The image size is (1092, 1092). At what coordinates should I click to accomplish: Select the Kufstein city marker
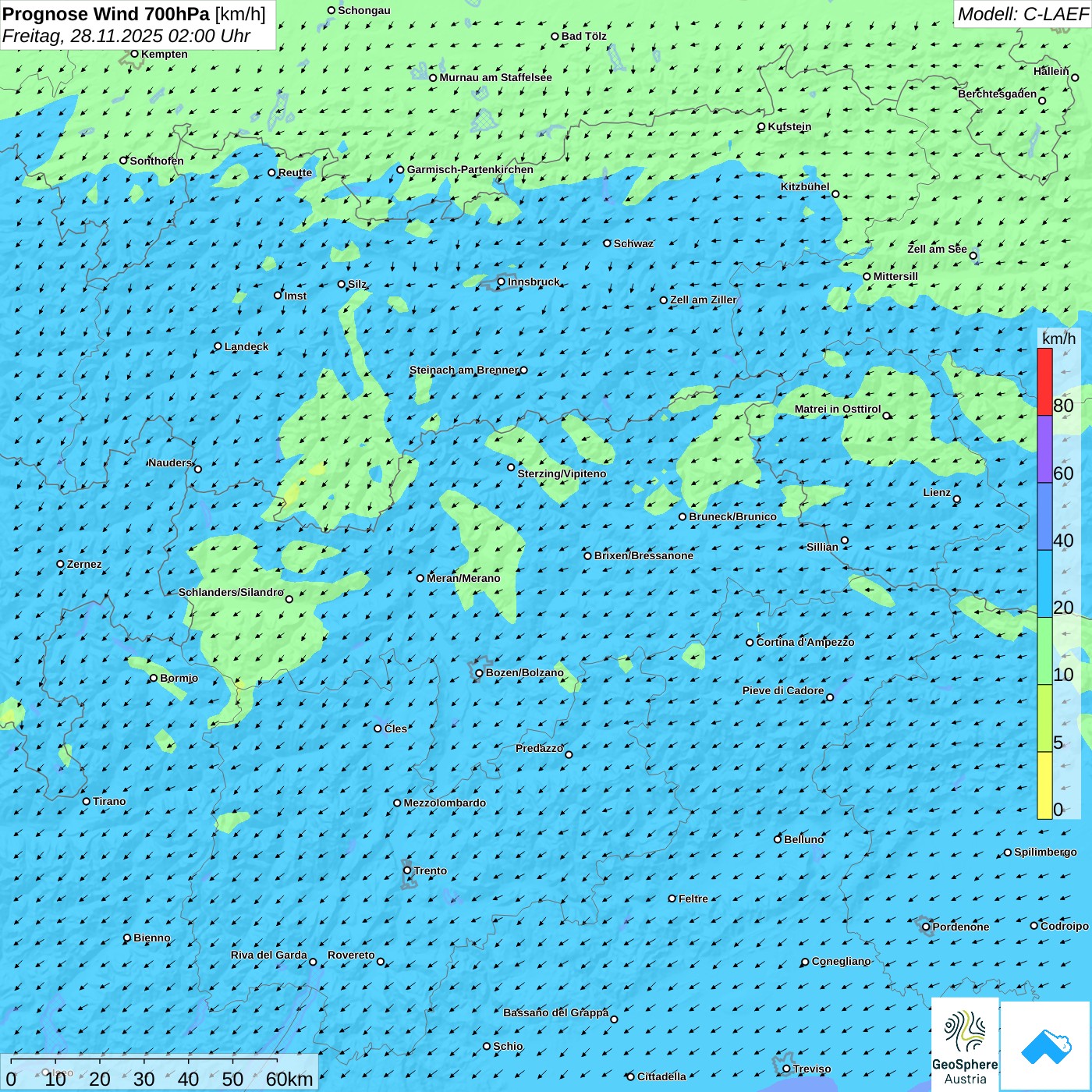click(761, 126)
